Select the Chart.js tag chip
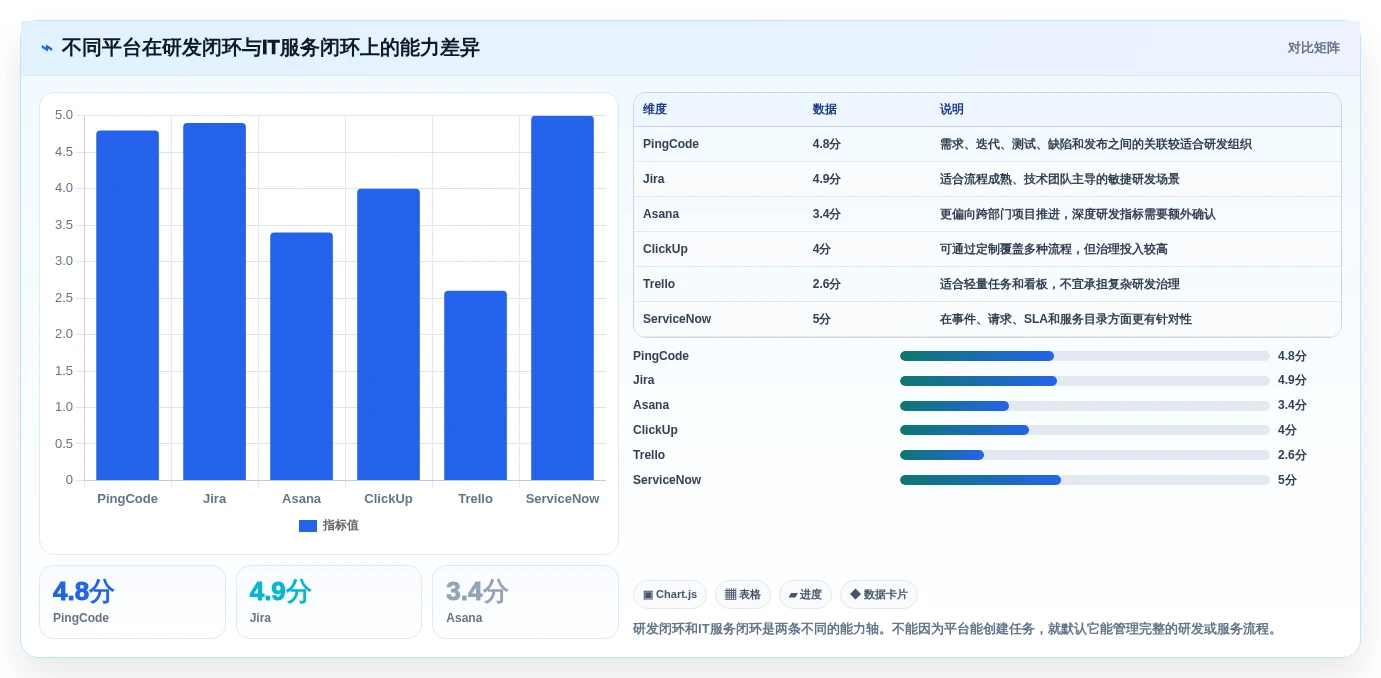Image resolution: width=1381 pixels, height=678 pixels. tap(670, 595)
